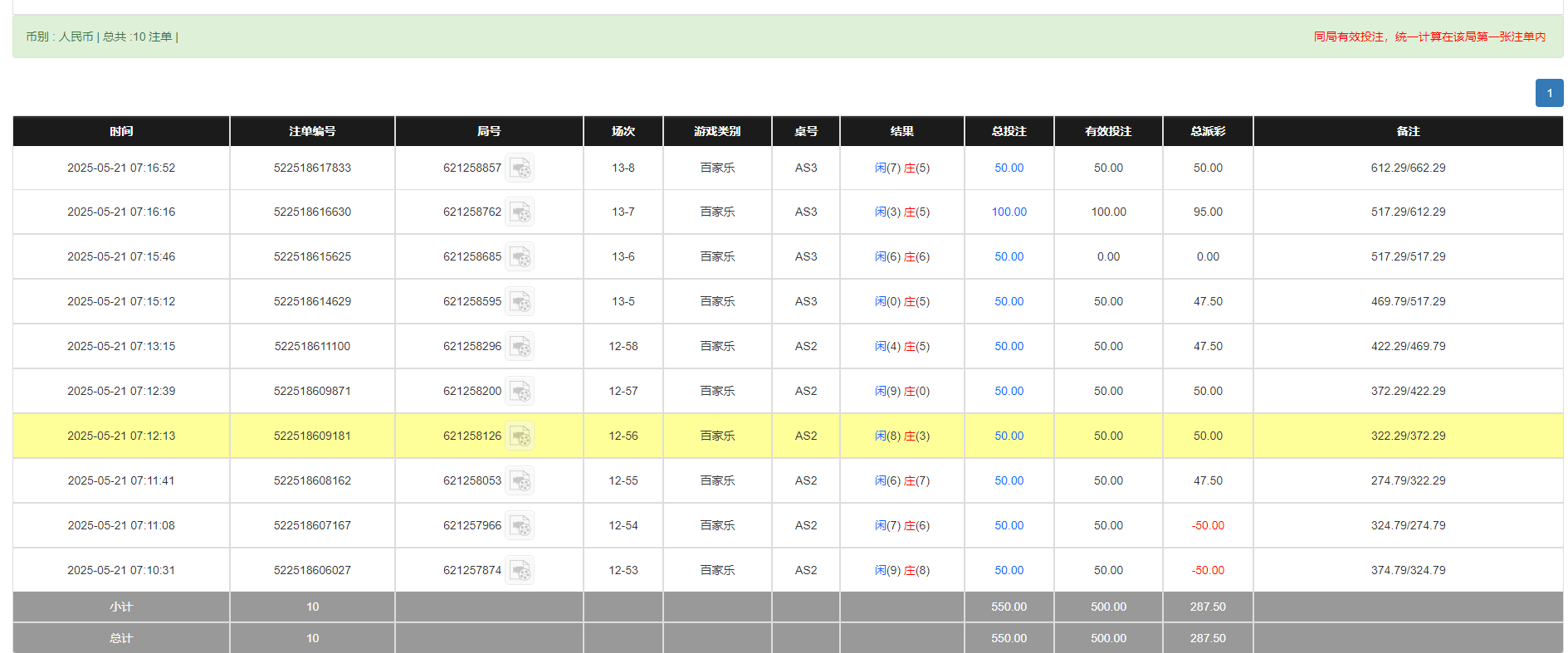Image resolution: width=1568 pixels, height=653 pixels.
Task: Open the 100.00 total bet link
Action: [1009, 212]
